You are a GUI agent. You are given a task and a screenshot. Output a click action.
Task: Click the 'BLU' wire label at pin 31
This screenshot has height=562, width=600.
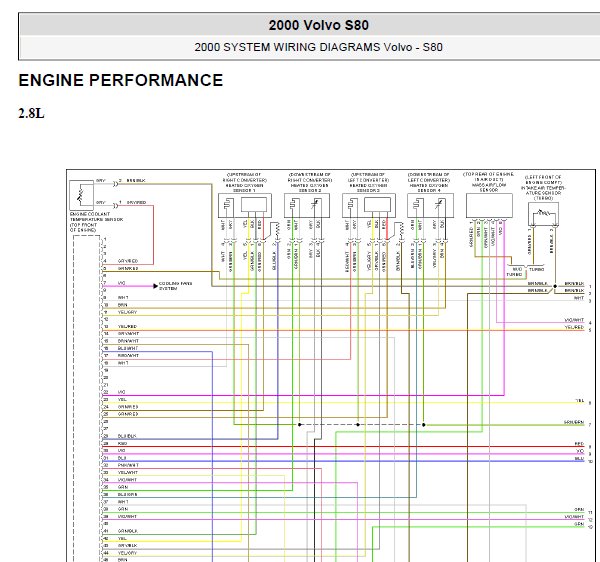tap(122, 458)
